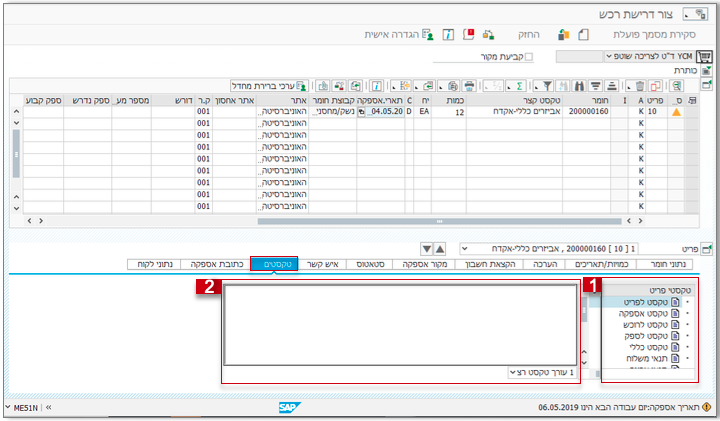Click the yellow warning triangle in item 10
The width and height of the screenshot is (720, 421).
click(x=676, y=112)
